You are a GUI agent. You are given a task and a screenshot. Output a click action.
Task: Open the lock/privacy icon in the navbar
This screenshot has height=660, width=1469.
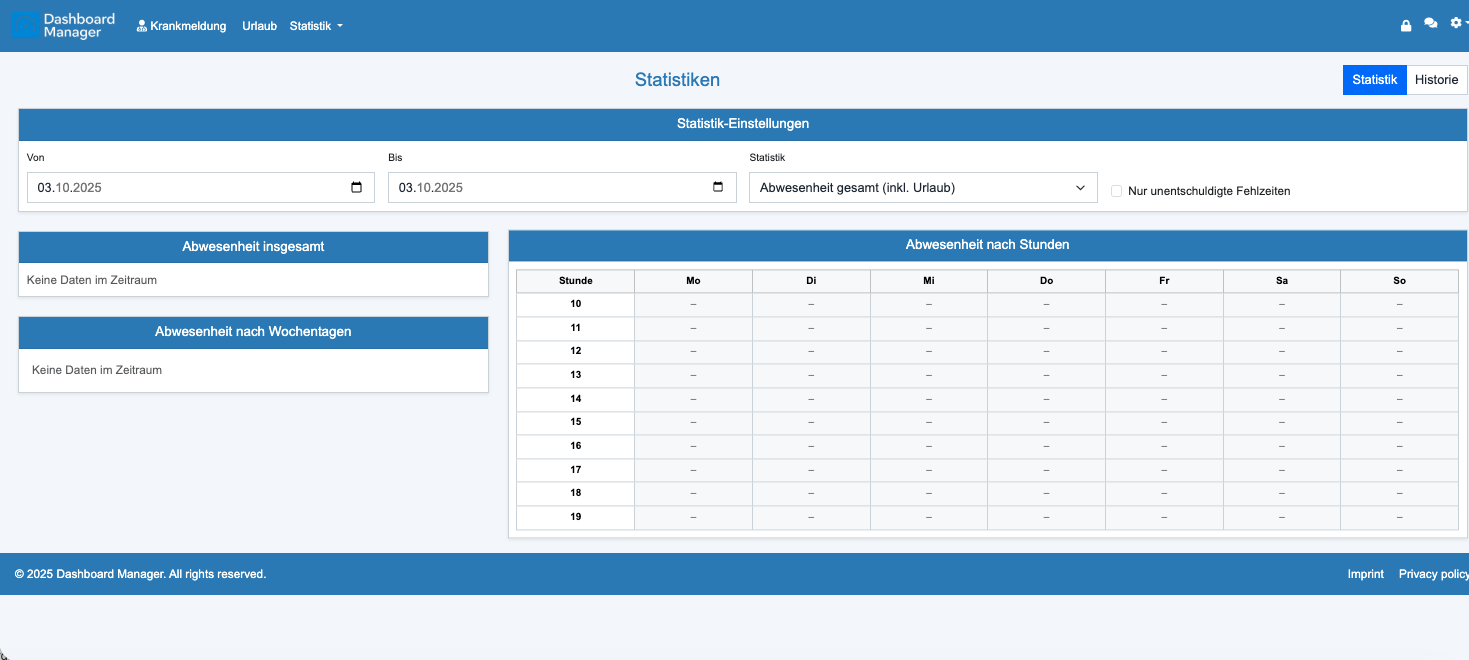1405,24
